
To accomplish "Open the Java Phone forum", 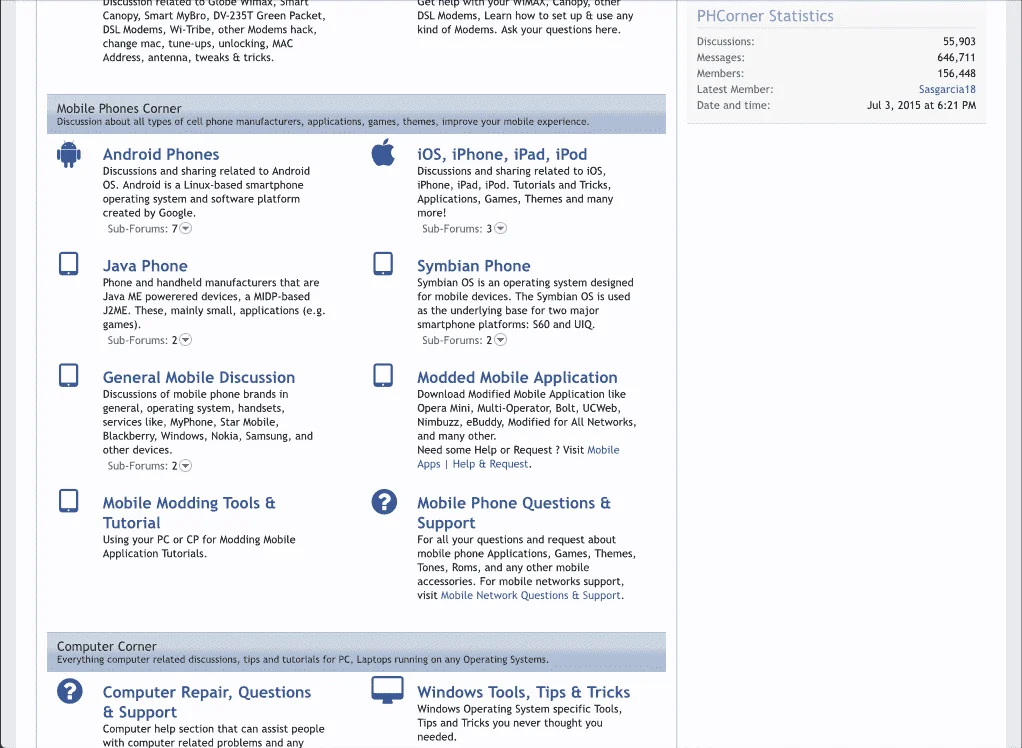I will tap(145, 266).
